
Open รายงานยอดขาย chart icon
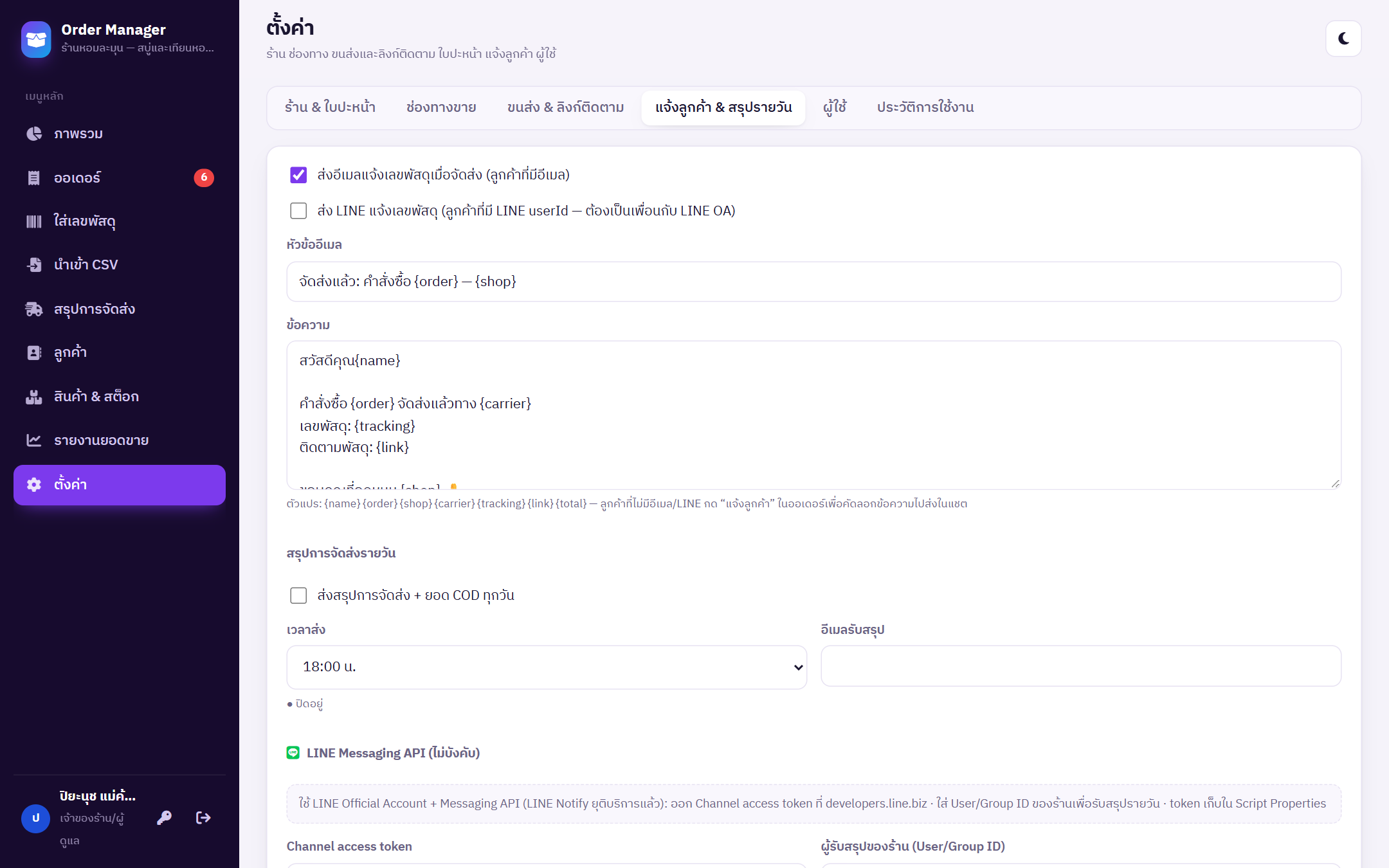[34, 440]
